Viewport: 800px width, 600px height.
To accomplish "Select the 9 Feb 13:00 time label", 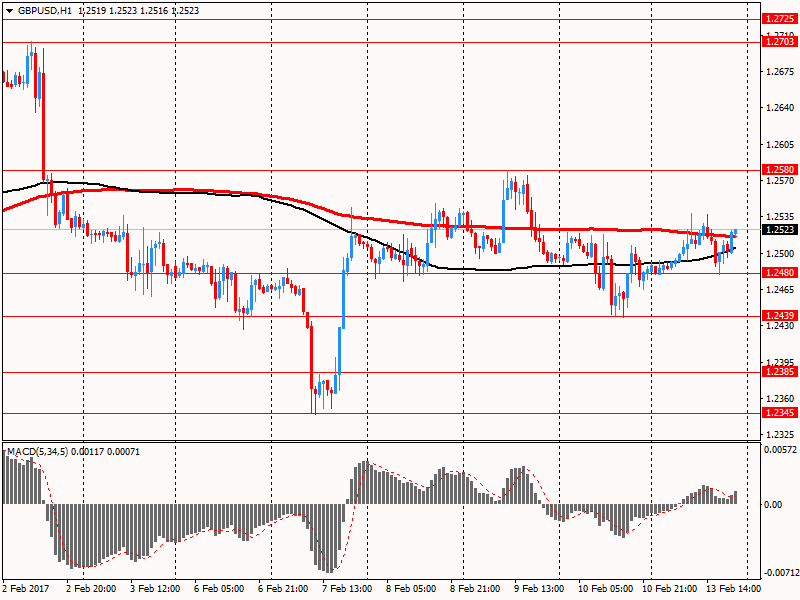I will (540, 590).
